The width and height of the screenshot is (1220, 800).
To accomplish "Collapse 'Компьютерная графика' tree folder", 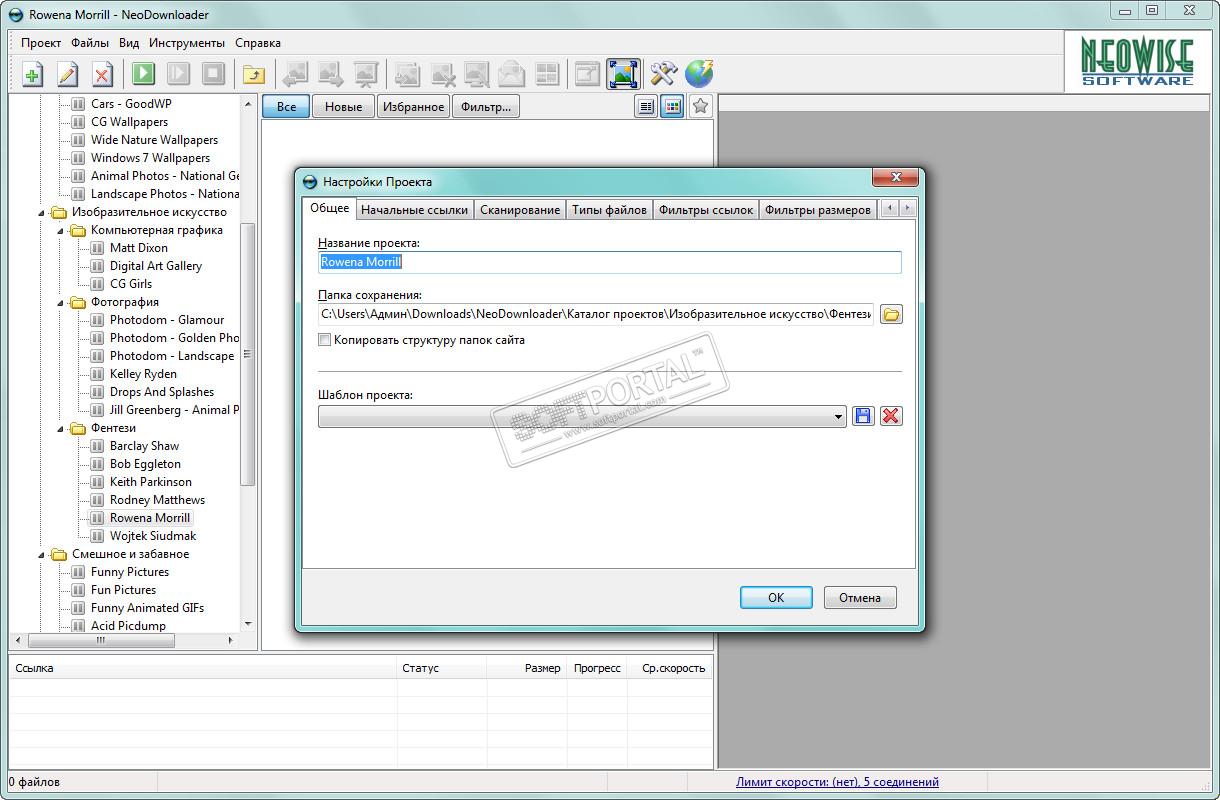I will click(61, 230).
